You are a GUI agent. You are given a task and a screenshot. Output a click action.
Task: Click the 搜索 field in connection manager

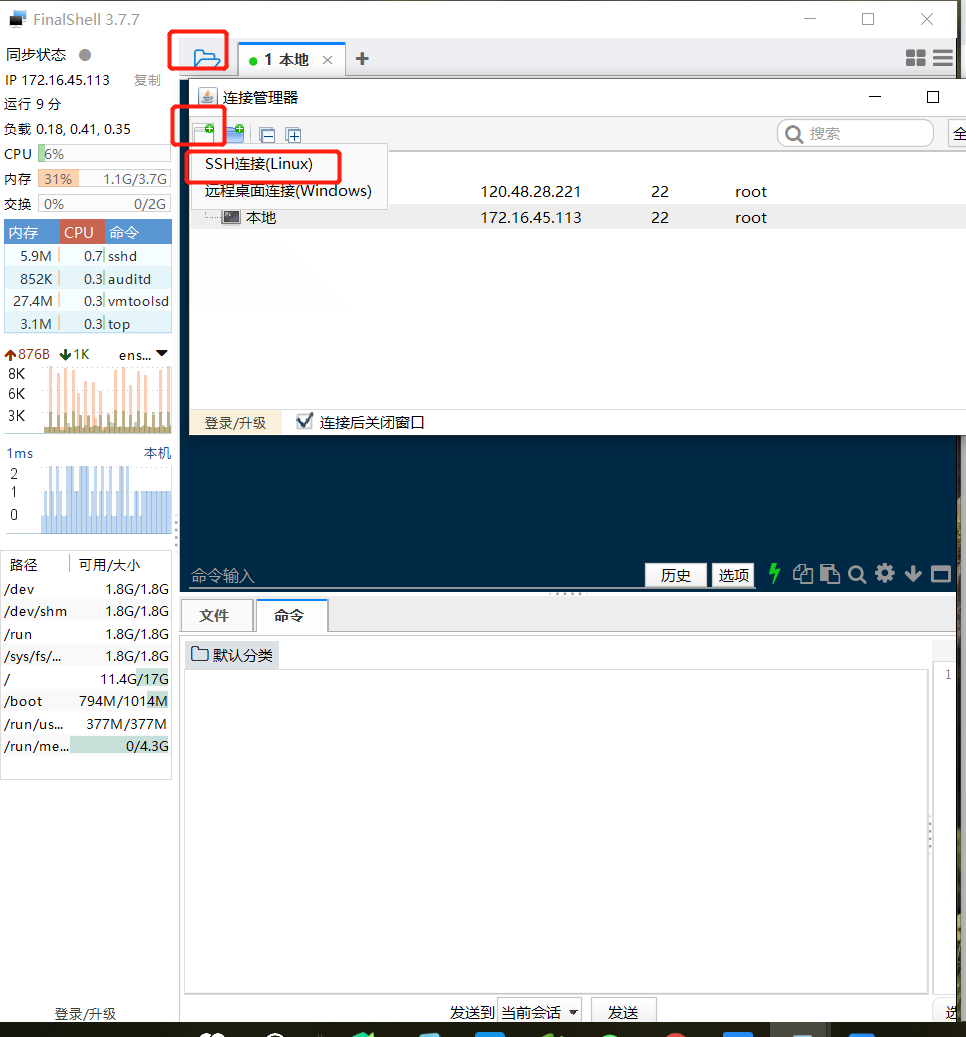click(856, 134)
